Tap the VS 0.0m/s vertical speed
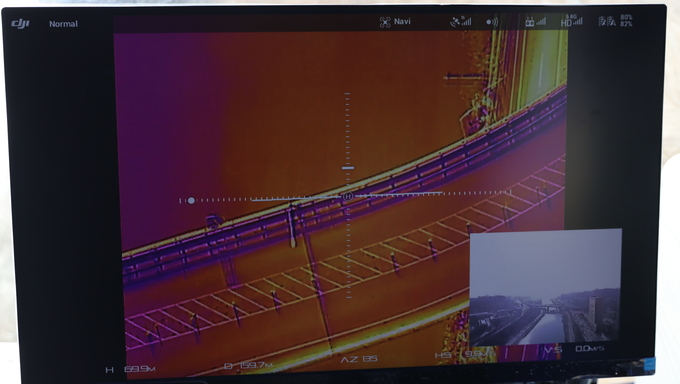The width and height of the screenshot is (680, 384). [x=574, y=349]
